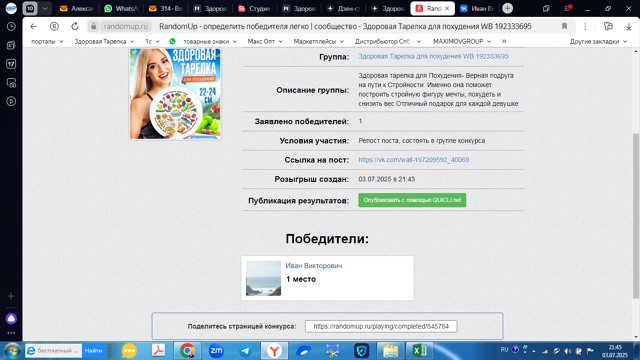Expand 1с bookmarks folder

(x=152, y=41)
